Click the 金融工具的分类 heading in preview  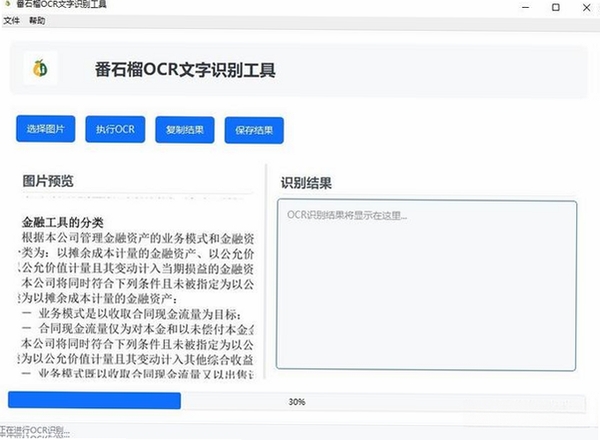(62, 222)
